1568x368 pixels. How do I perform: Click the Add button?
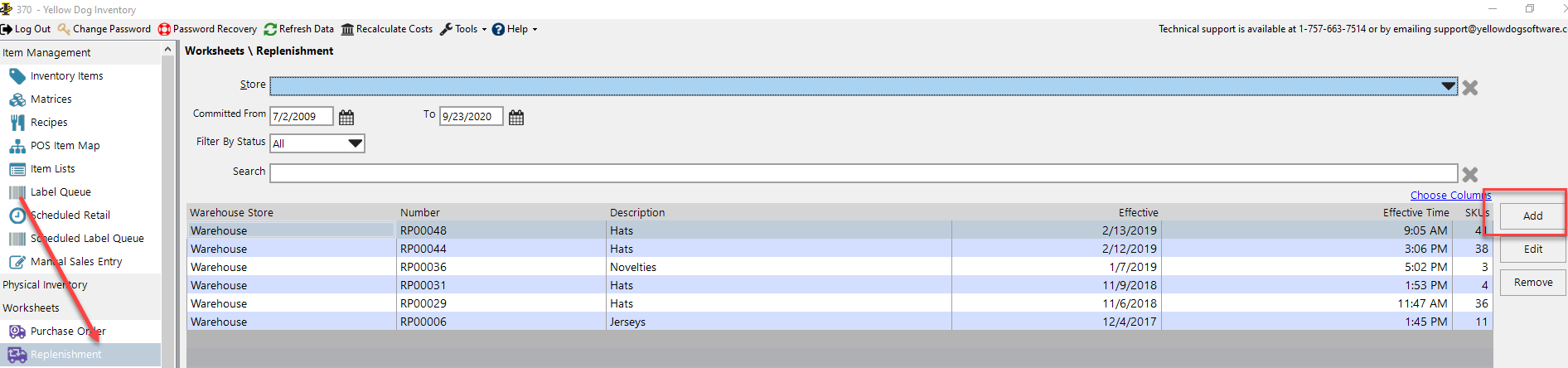(x=1533, y=215)
